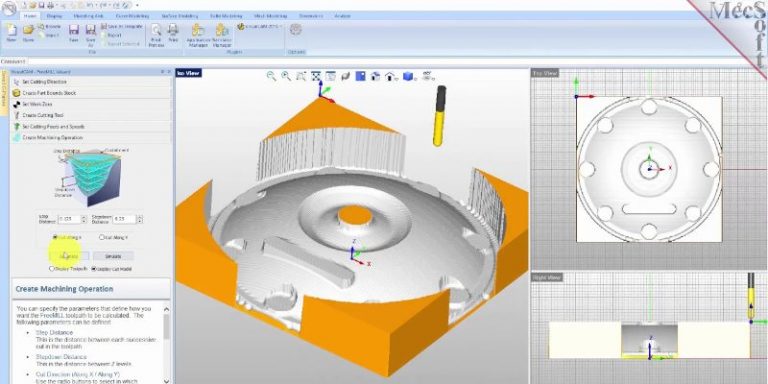This screenshot has width=768, height=384.
Task: Open the collapsed yellow side panel tab
Action: [4, 93]
